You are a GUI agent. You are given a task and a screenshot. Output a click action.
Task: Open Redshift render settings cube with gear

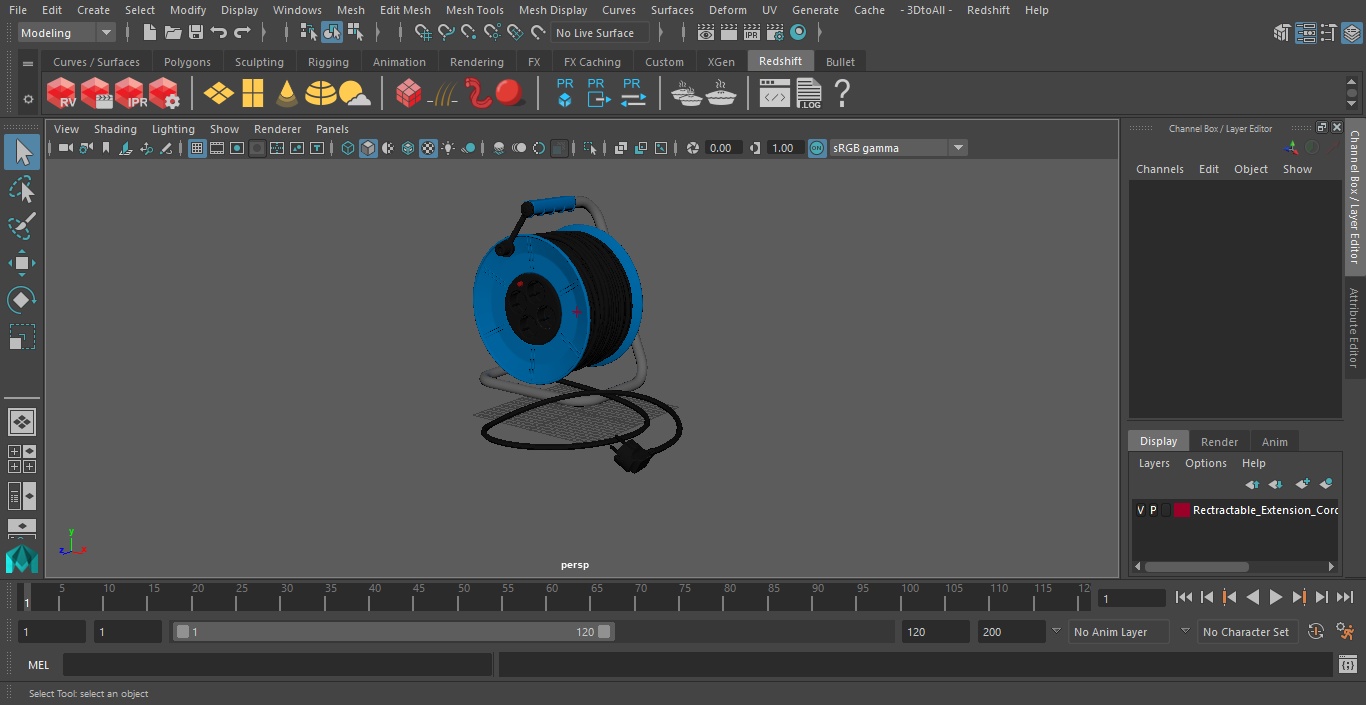[x=164, y=94]
